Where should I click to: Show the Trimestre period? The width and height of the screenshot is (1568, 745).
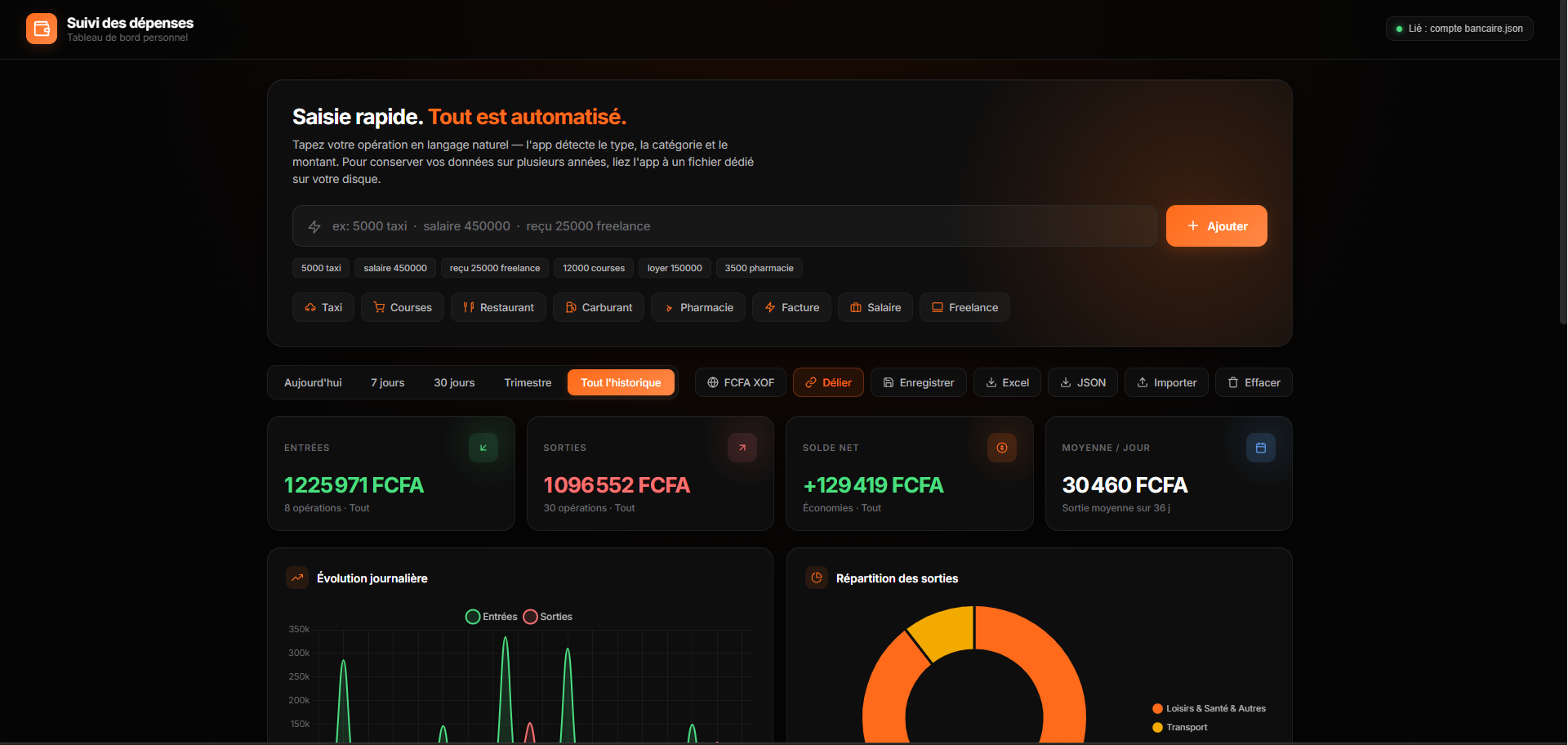point(528,382)
